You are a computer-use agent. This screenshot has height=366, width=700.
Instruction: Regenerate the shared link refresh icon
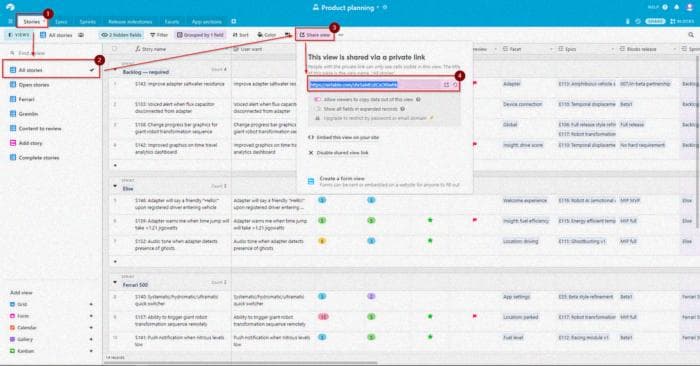tap(455, 85)
